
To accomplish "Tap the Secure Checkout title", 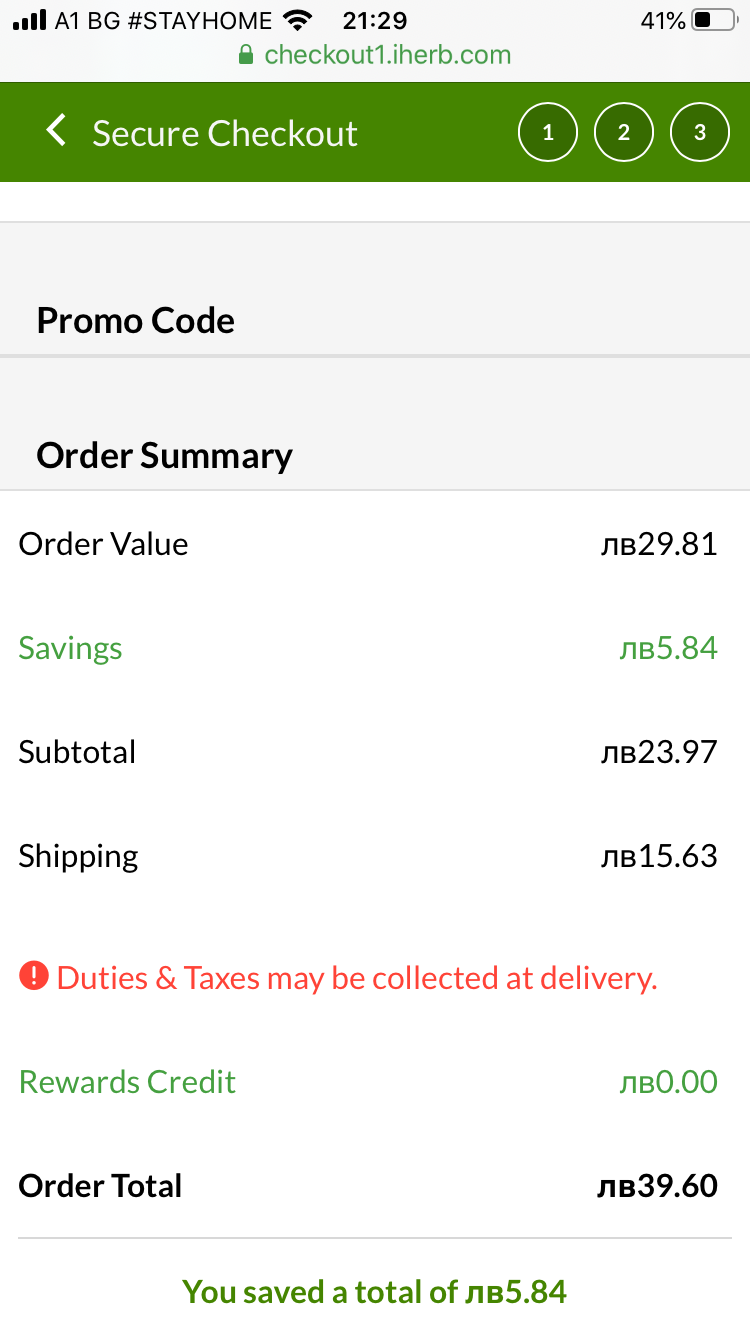I will point(225,133).
